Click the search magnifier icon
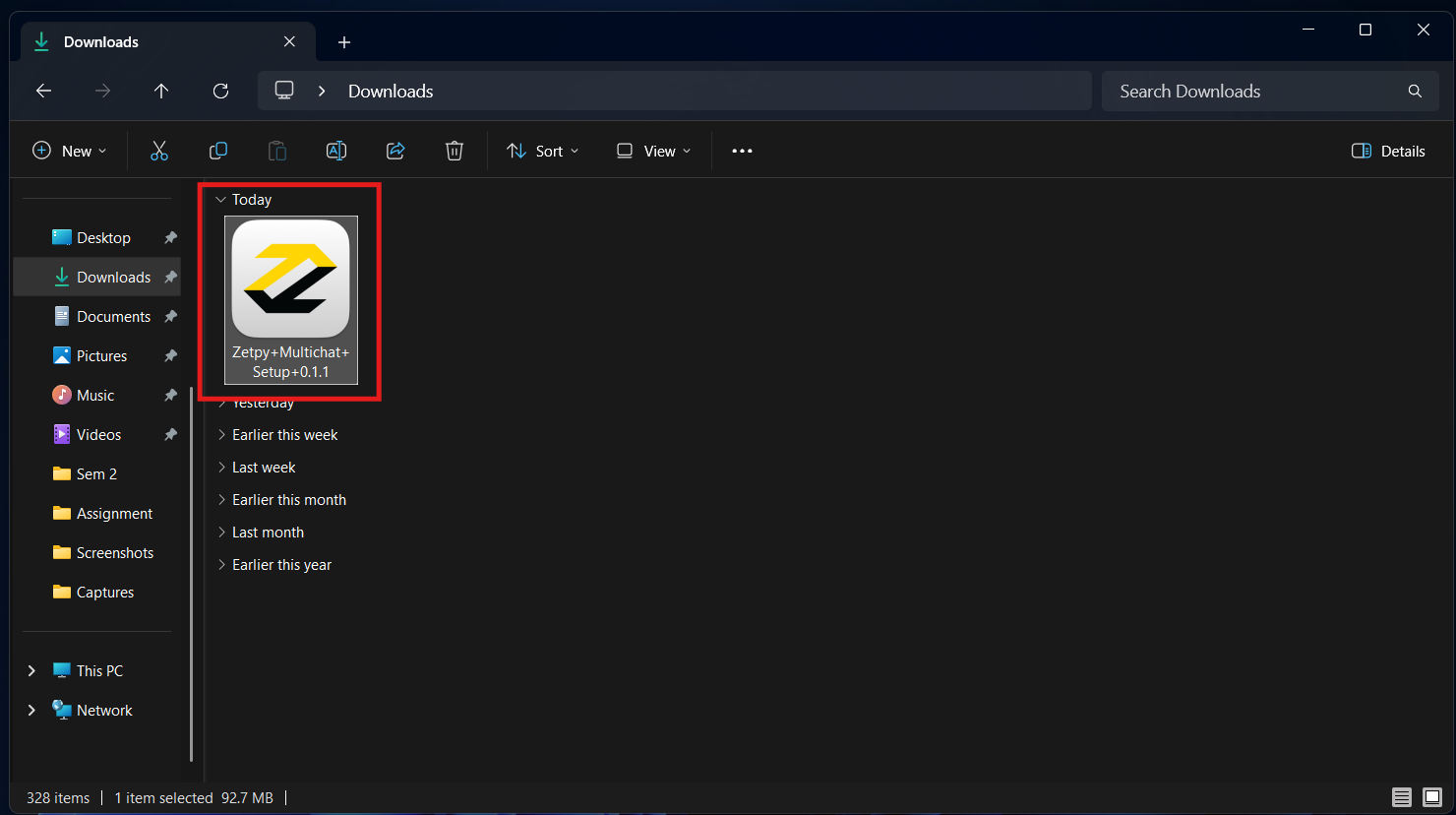Viewport: 1456px width, 815px height. (1415, 91)
